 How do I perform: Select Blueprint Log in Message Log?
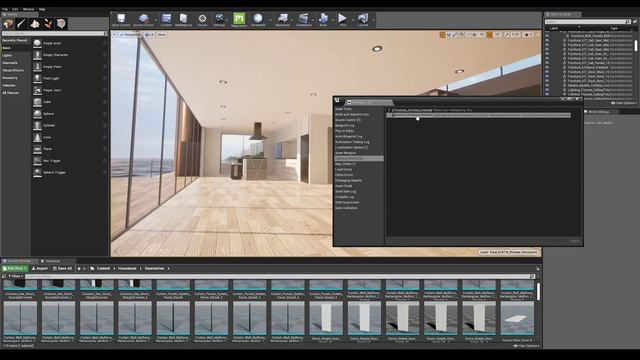point(344,125)
